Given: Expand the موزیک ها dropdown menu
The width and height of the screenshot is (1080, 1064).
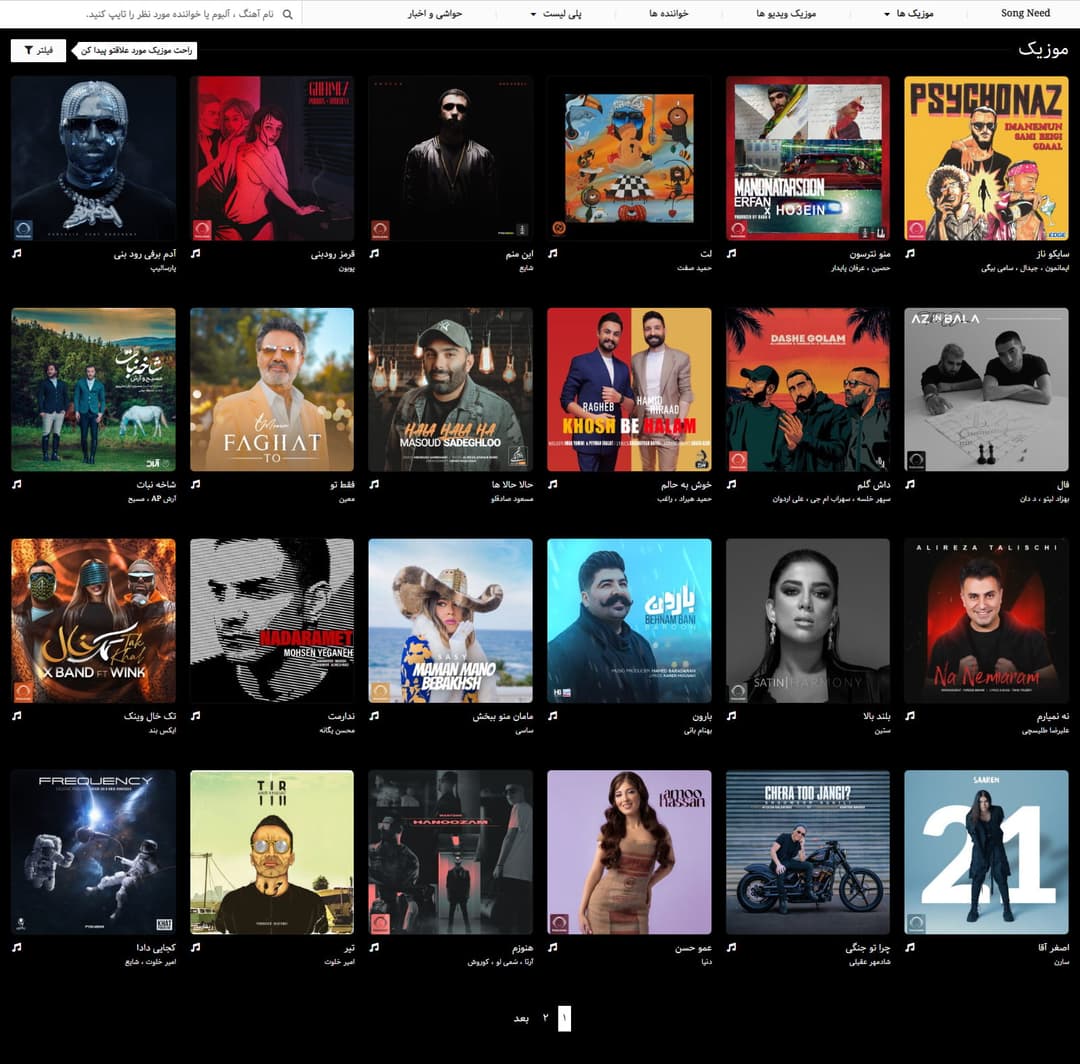Looking at the screenshot, I should click(908, 14).
